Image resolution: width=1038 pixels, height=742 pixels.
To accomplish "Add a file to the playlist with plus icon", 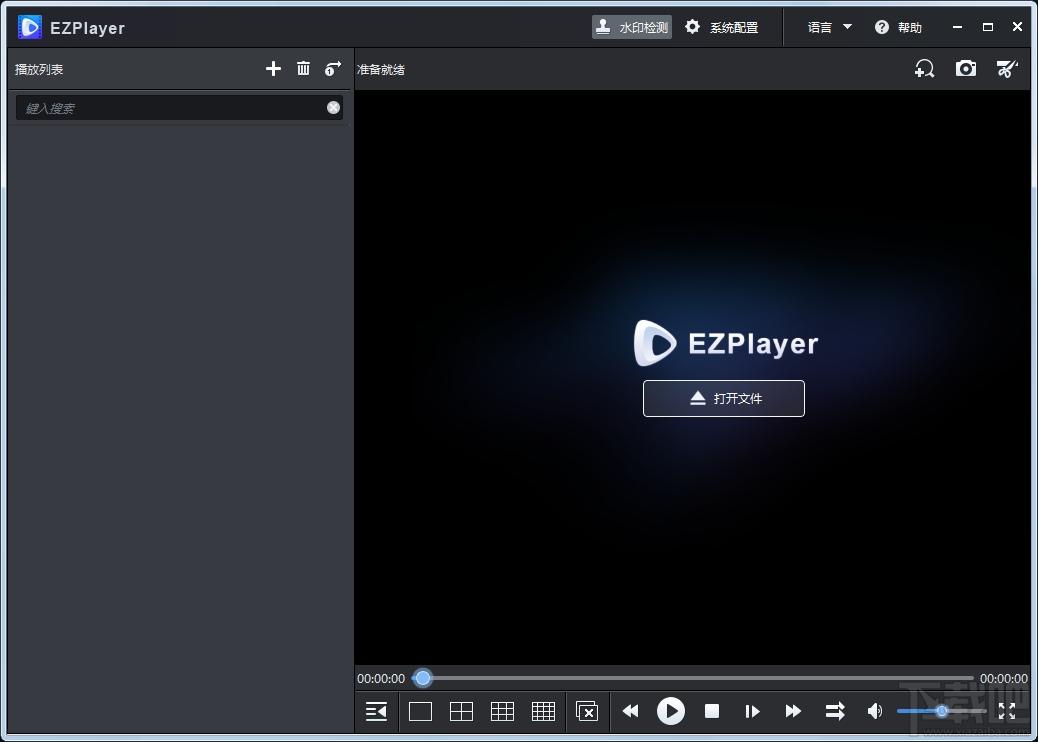I will [273, 68].
